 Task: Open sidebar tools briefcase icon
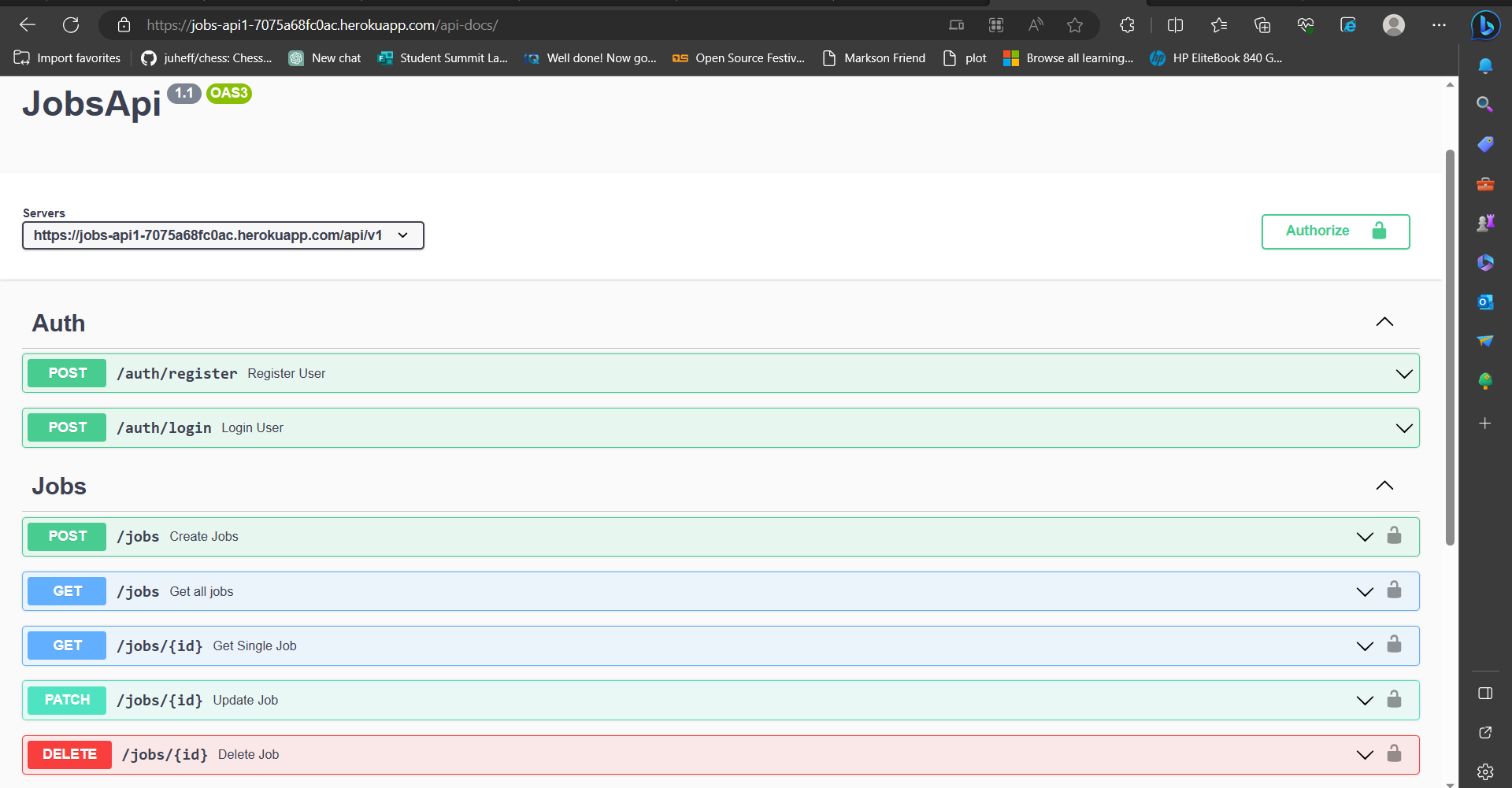(1485, 184)
